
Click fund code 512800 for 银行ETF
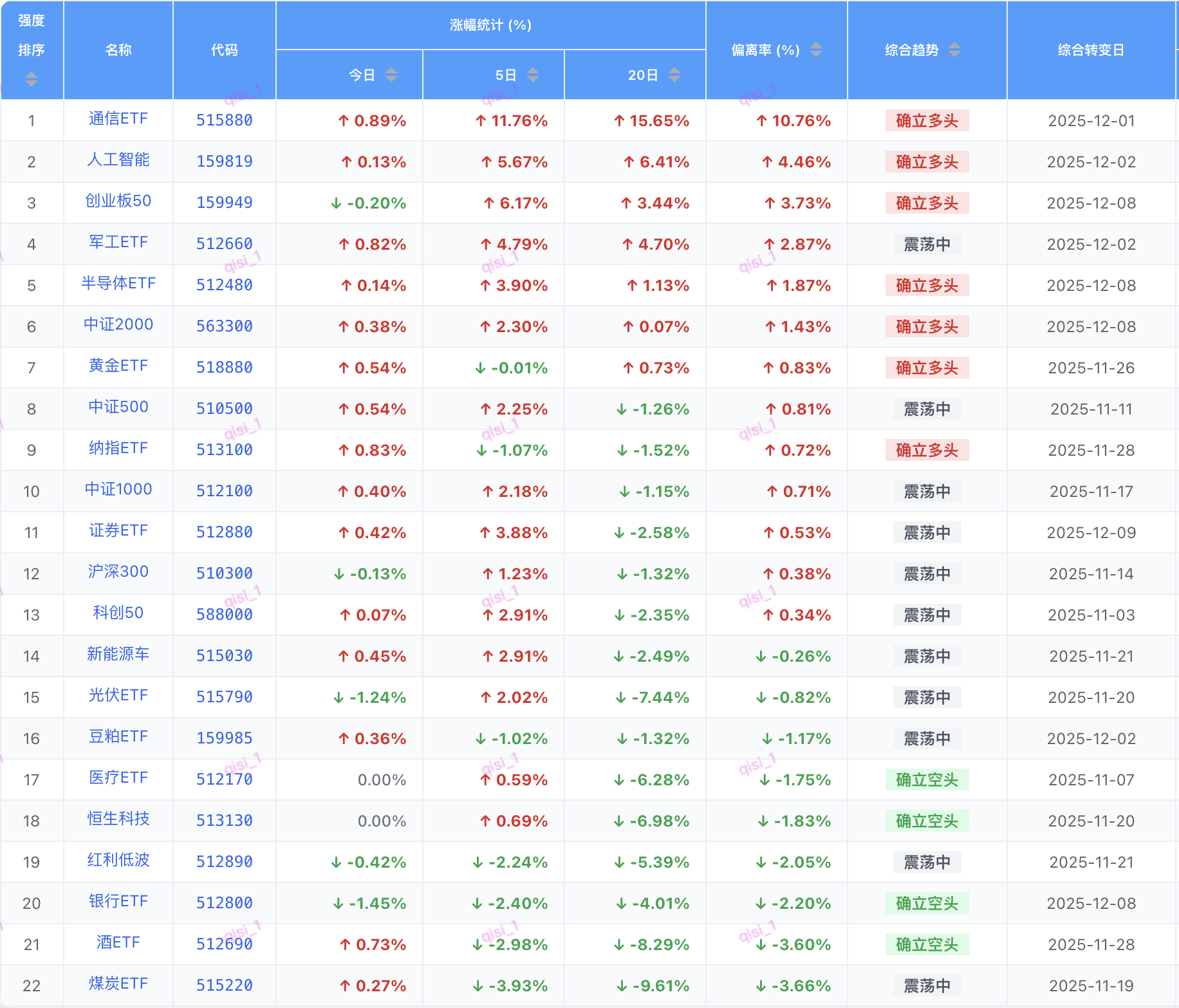(x=224, y=903)
